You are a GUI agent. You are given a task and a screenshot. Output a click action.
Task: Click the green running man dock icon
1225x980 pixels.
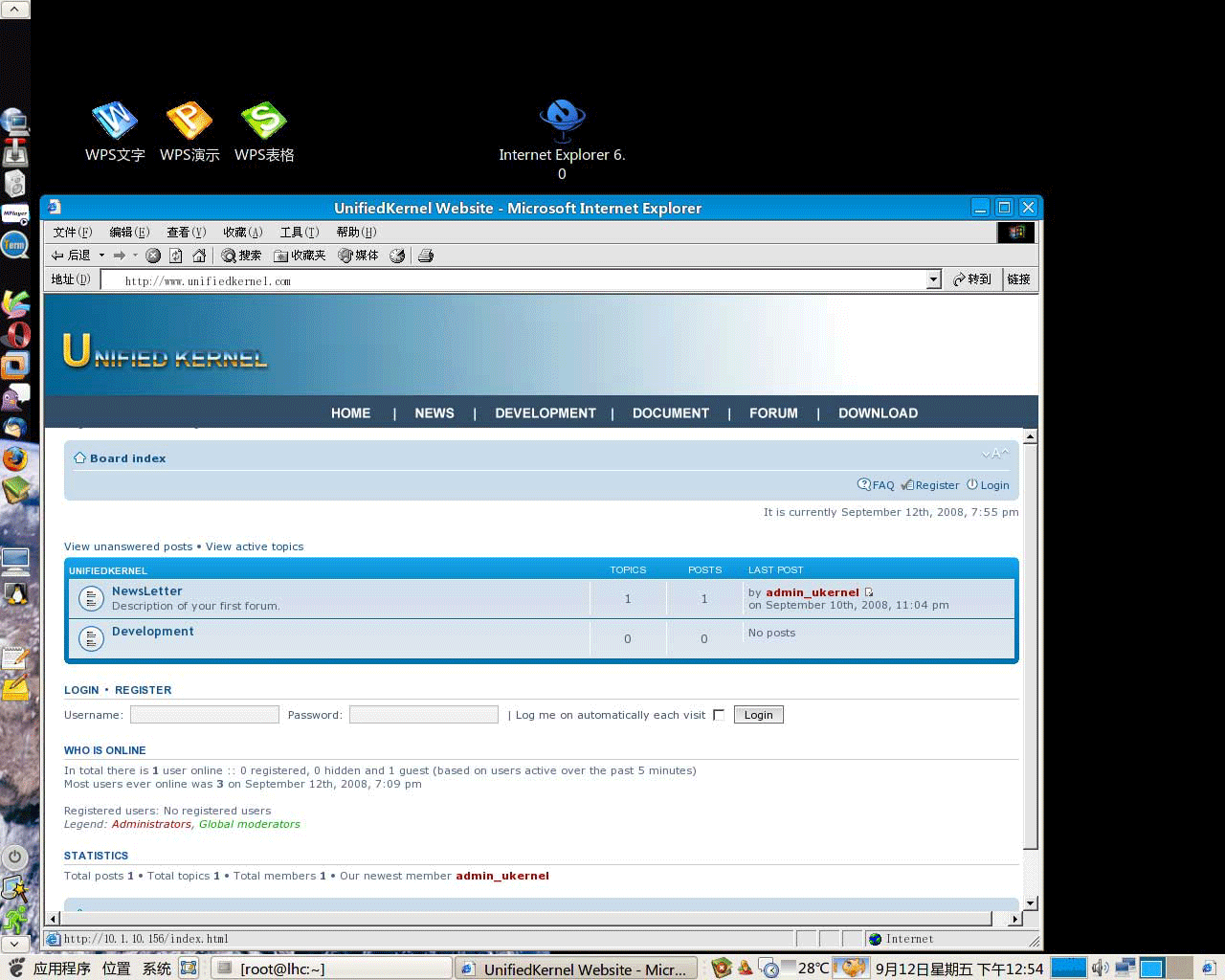point(15,920)
